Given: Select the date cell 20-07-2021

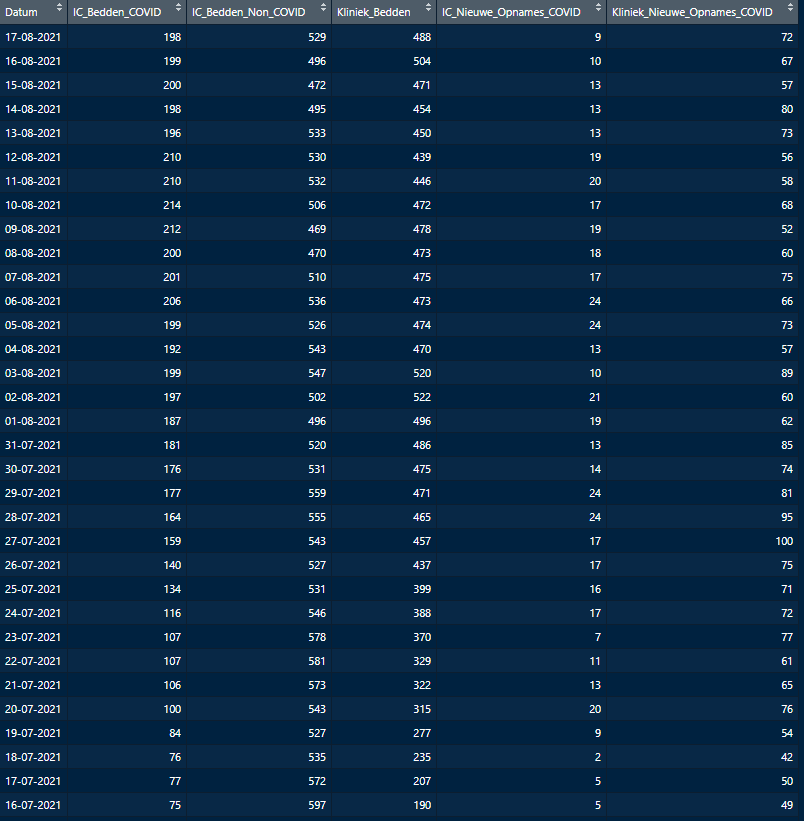Looking at the screenshot, I should [x=33, y=709].
